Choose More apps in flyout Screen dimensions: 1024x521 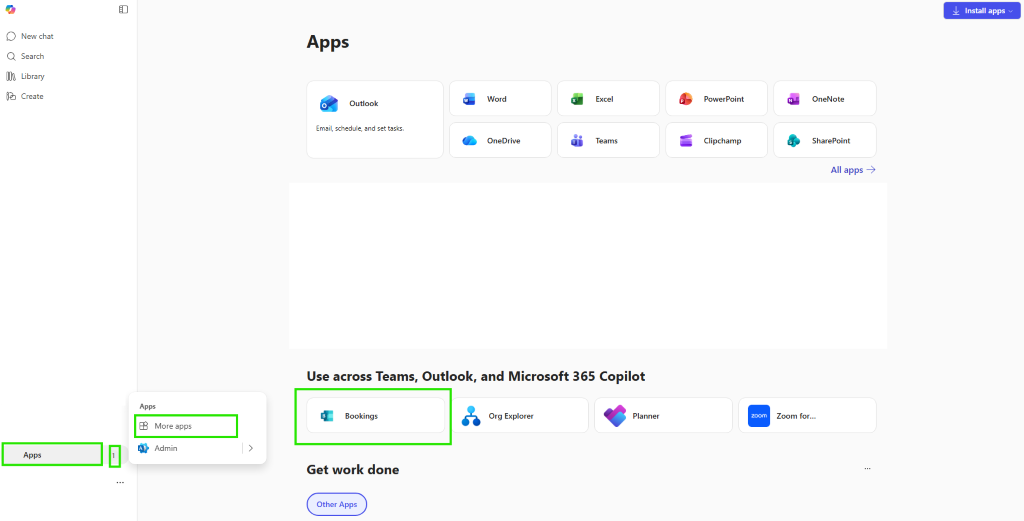pyautogui.click(x=185, y=426)
